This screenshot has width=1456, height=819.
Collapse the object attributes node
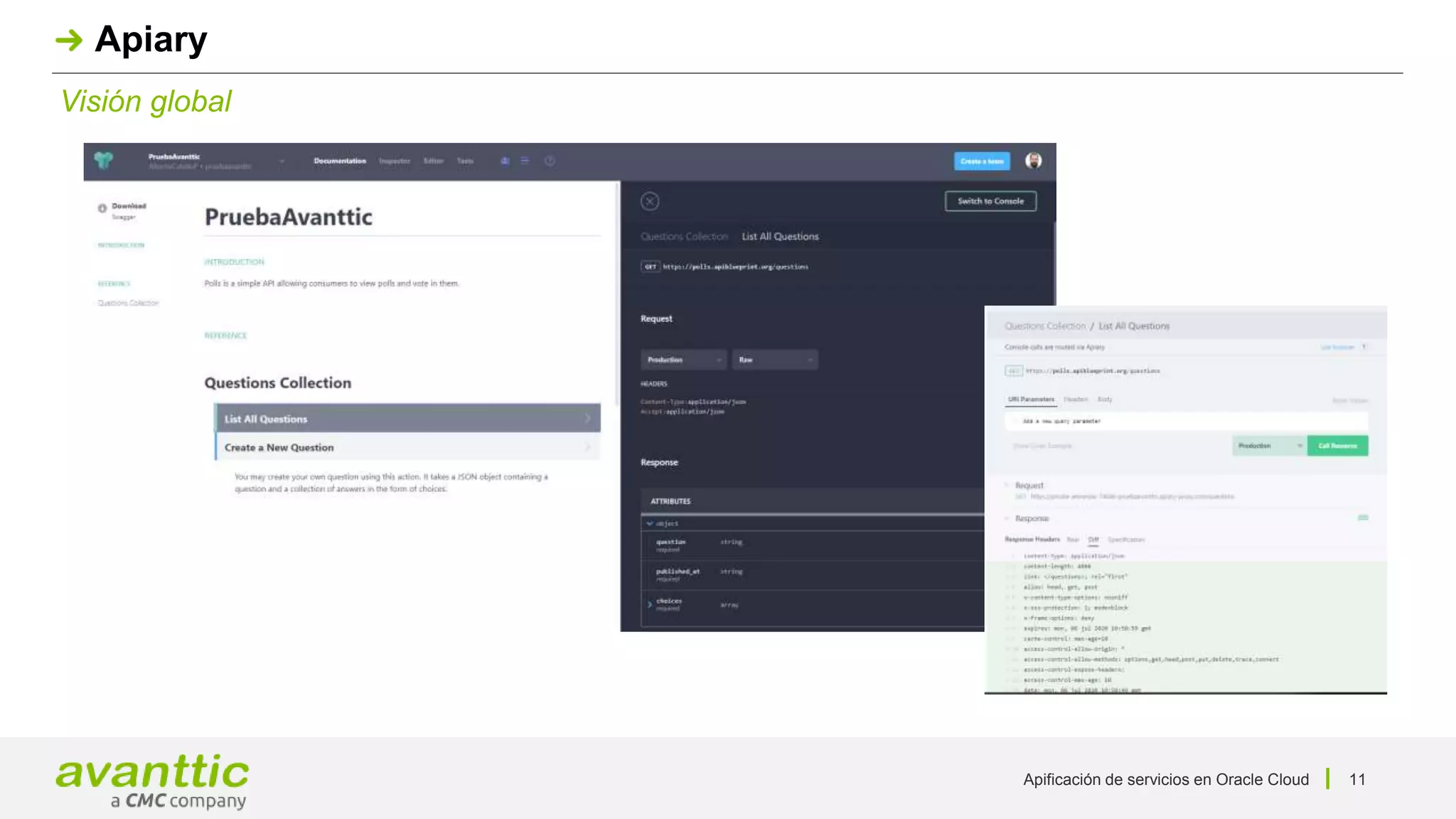[649, 524]
